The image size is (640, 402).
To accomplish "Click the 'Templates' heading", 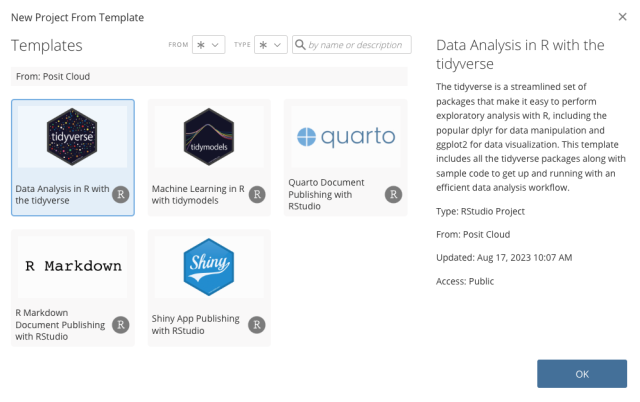I will [47, 45].
